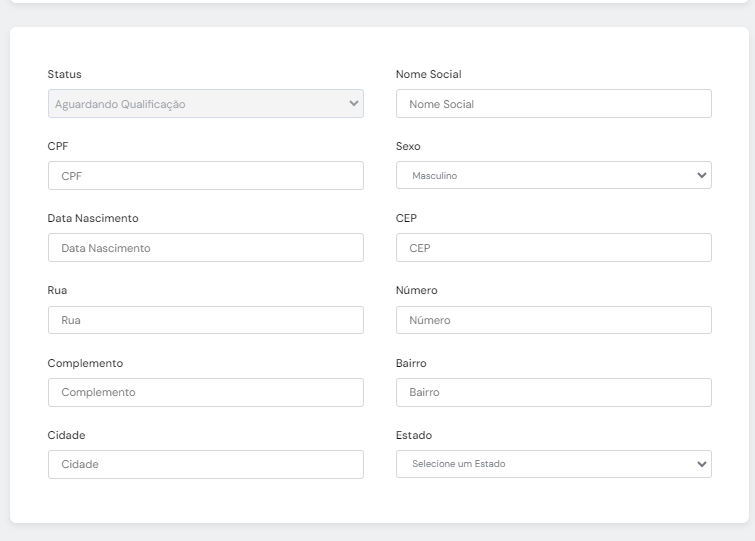Select the Complemento text field
Screen dimensions: 755x541
point(205,392)
